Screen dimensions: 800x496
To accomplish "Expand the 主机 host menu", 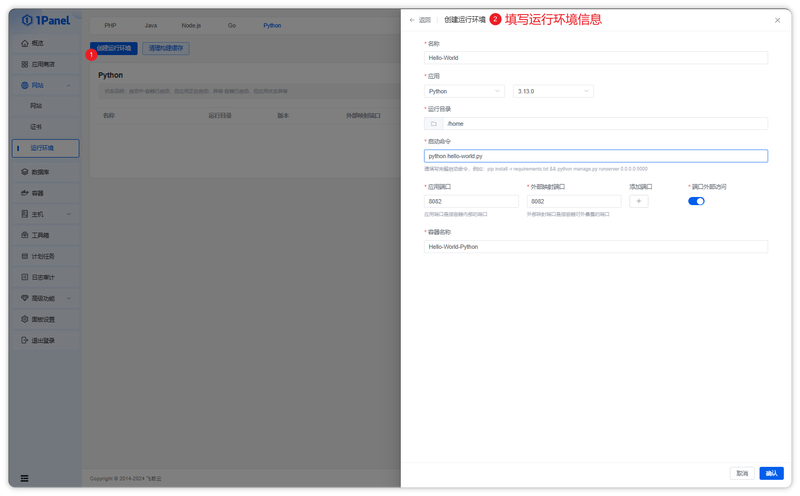I will point(45,214).
